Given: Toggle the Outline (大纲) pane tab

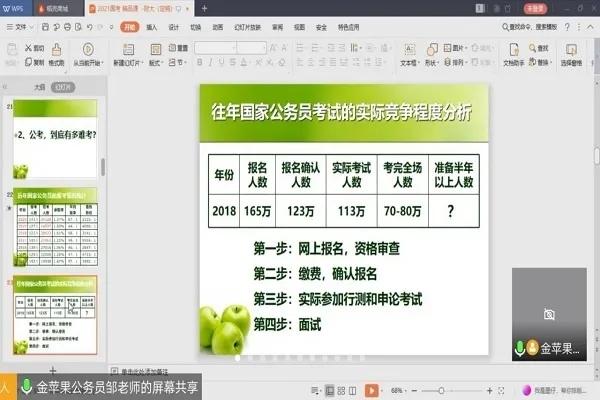Looking at the screenshot, I should [x=39, y=87].
